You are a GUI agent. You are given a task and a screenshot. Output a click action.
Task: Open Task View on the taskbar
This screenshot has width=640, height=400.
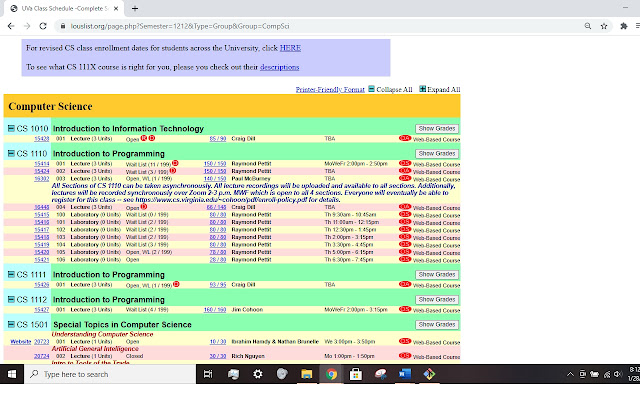tap(208, 374)
